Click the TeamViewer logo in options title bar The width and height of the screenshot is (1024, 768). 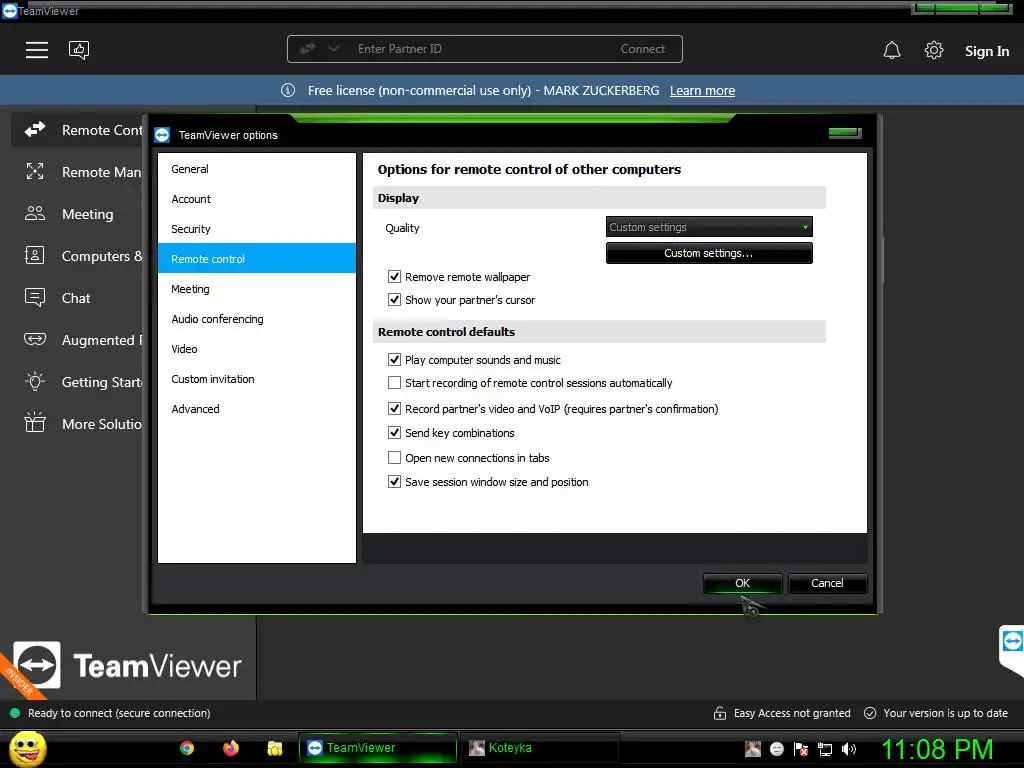162,135
